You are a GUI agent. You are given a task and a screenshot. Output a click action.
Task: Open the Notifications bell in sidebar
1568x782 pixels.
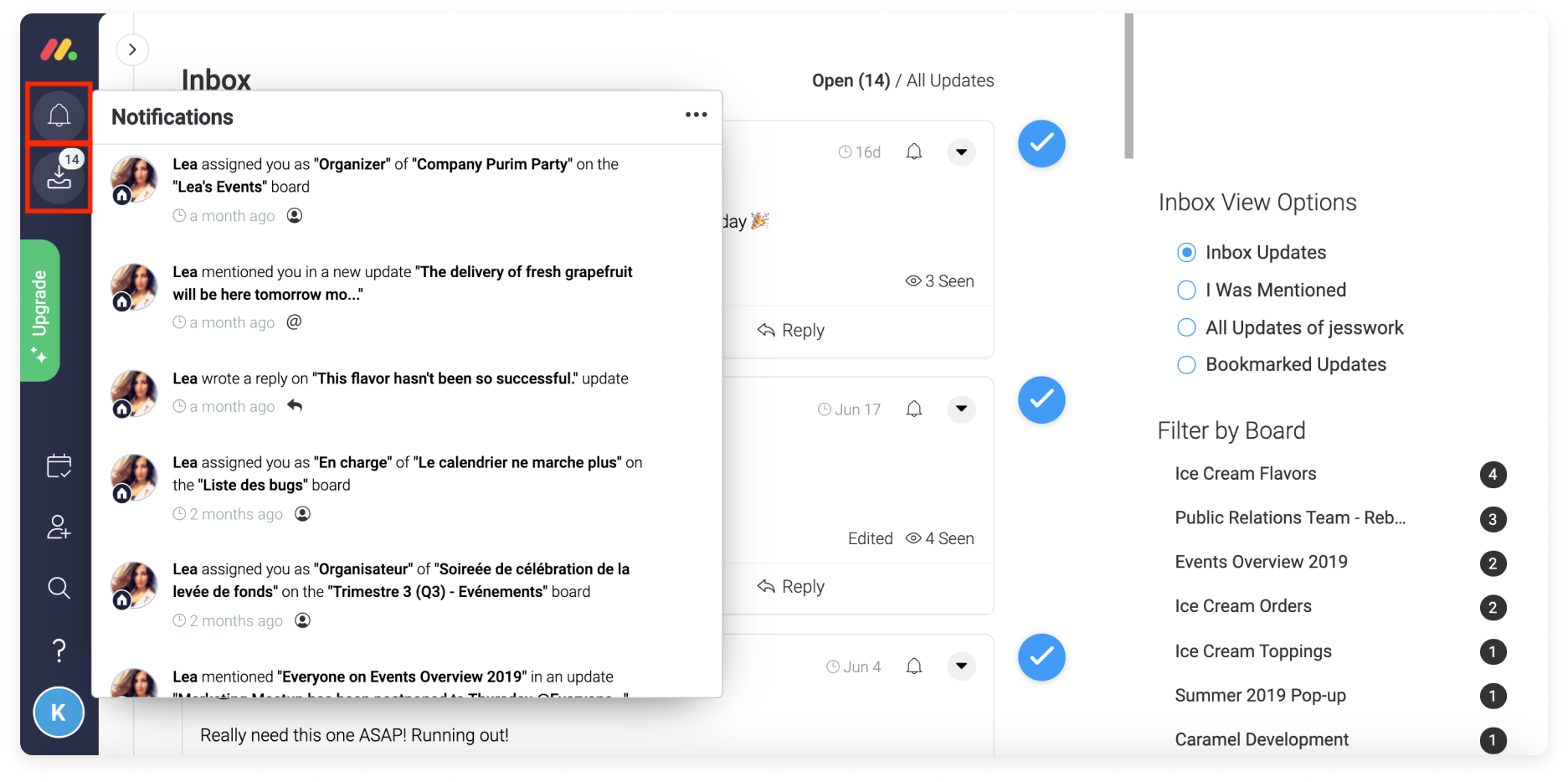[x=59, y=115]
